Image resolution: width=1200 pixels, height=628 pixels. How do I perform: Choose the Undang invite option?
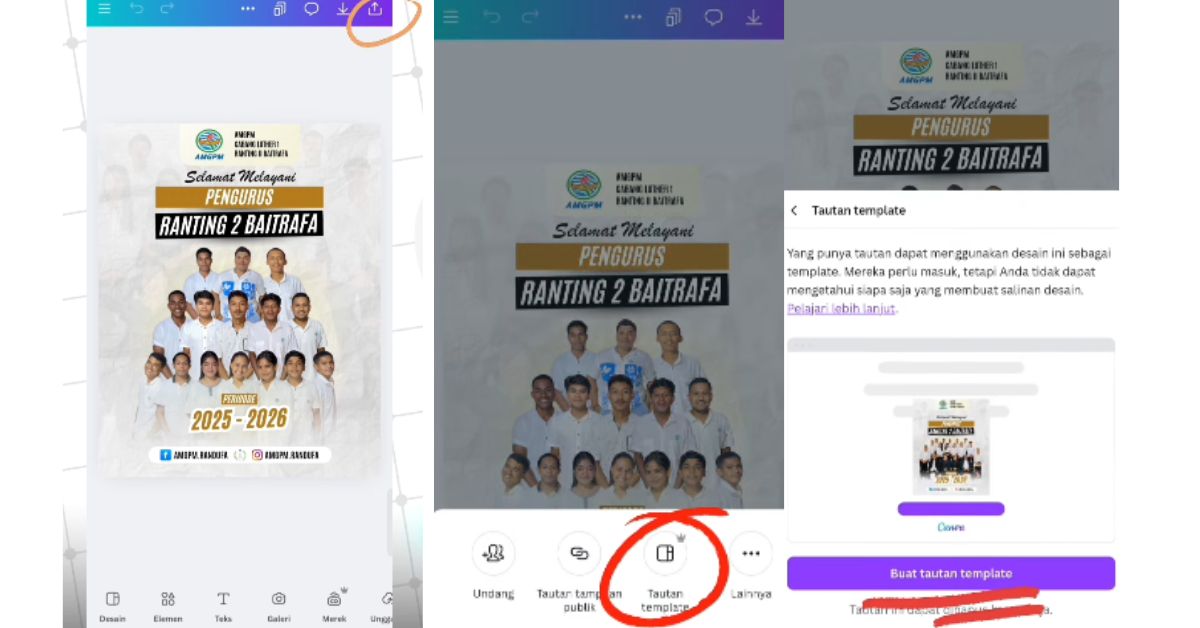pos(493,567)
